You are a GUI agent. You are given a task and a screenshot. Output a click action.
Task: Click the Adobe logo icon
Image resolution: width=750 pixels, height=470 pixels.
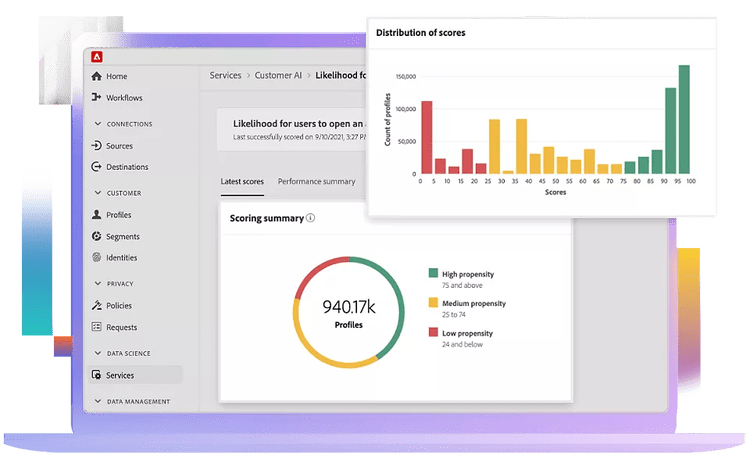(x=97, y=57)
